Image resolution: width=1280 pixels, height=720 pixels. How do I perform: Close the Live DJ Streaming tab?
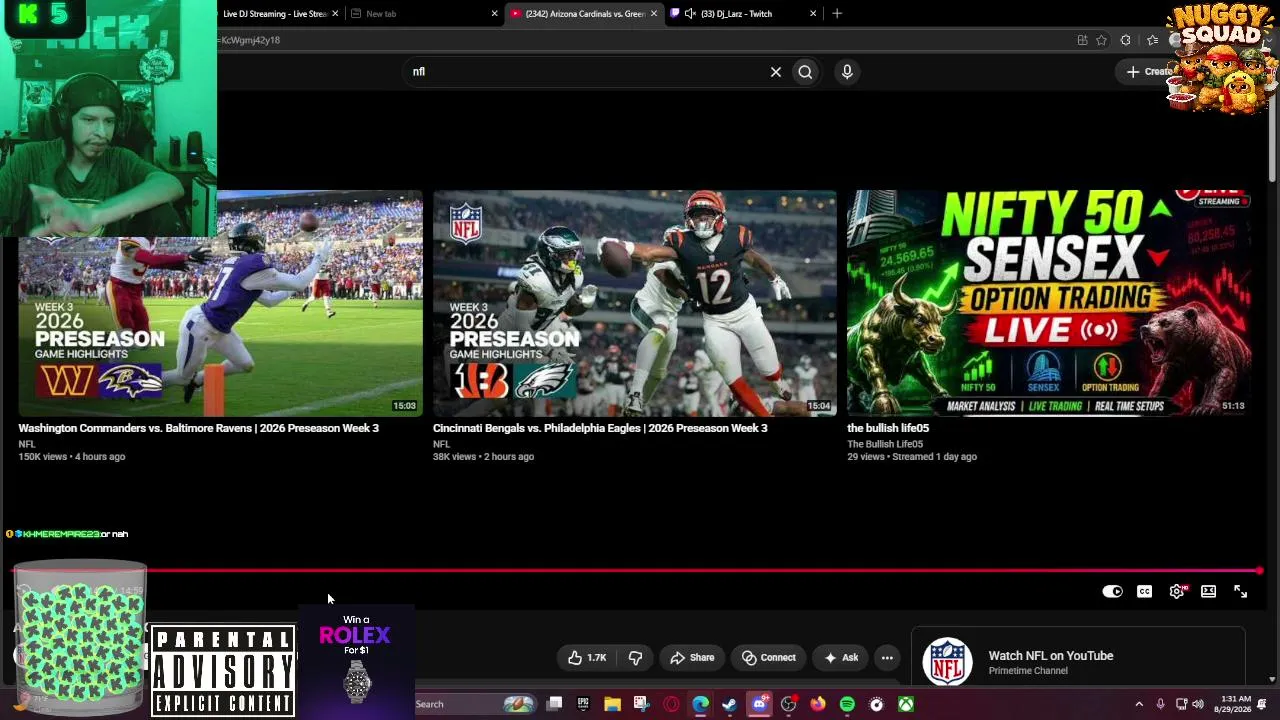335,14
